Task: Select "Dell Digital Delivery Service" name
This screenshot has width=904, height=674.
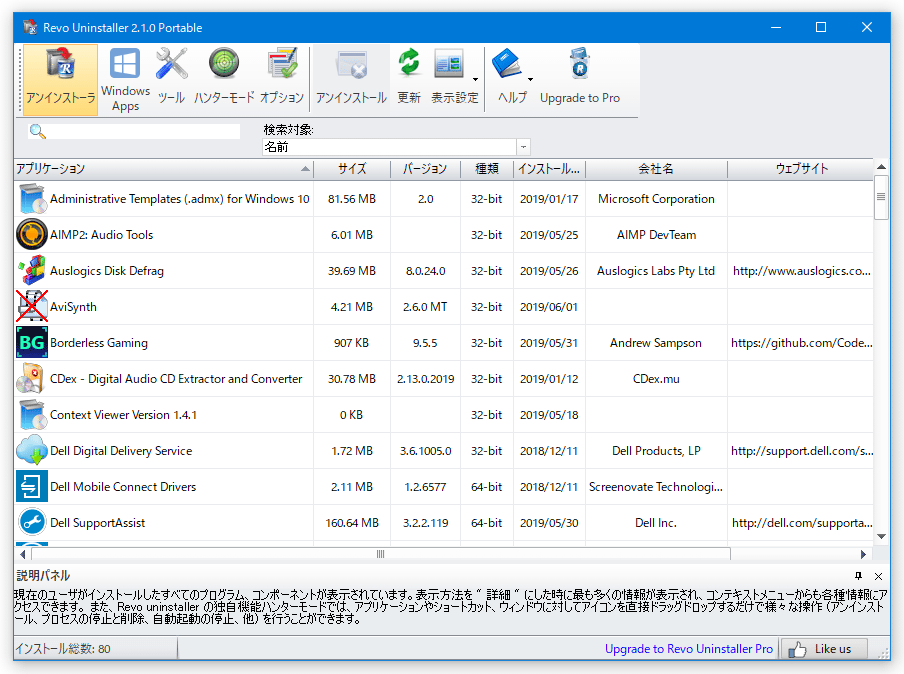Action: tap(121, 451)
